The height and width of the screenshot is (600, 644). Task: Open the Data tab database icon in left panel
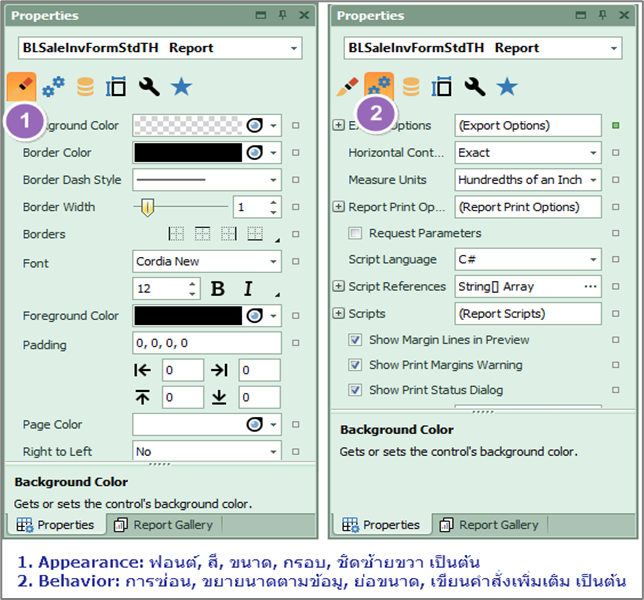coord(86,88)
